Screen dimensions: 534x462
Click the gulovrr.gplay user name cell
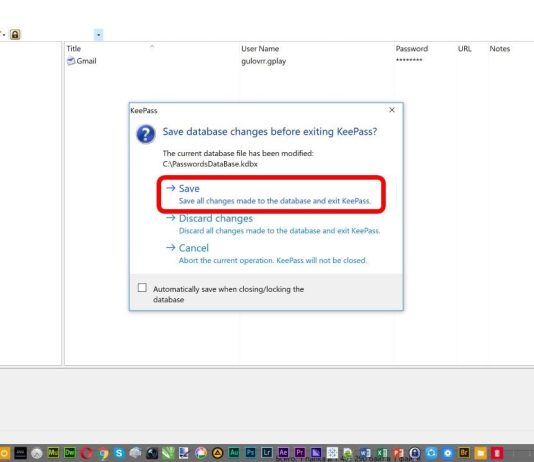pyautogui.click(x=264, y=61)
